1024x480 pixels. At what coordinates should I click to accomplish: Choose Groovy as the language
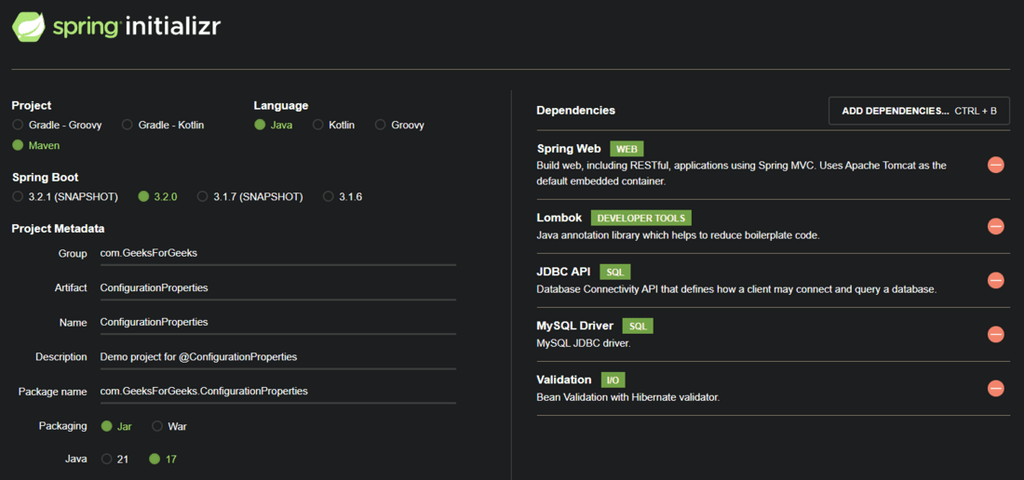[380, 125]
